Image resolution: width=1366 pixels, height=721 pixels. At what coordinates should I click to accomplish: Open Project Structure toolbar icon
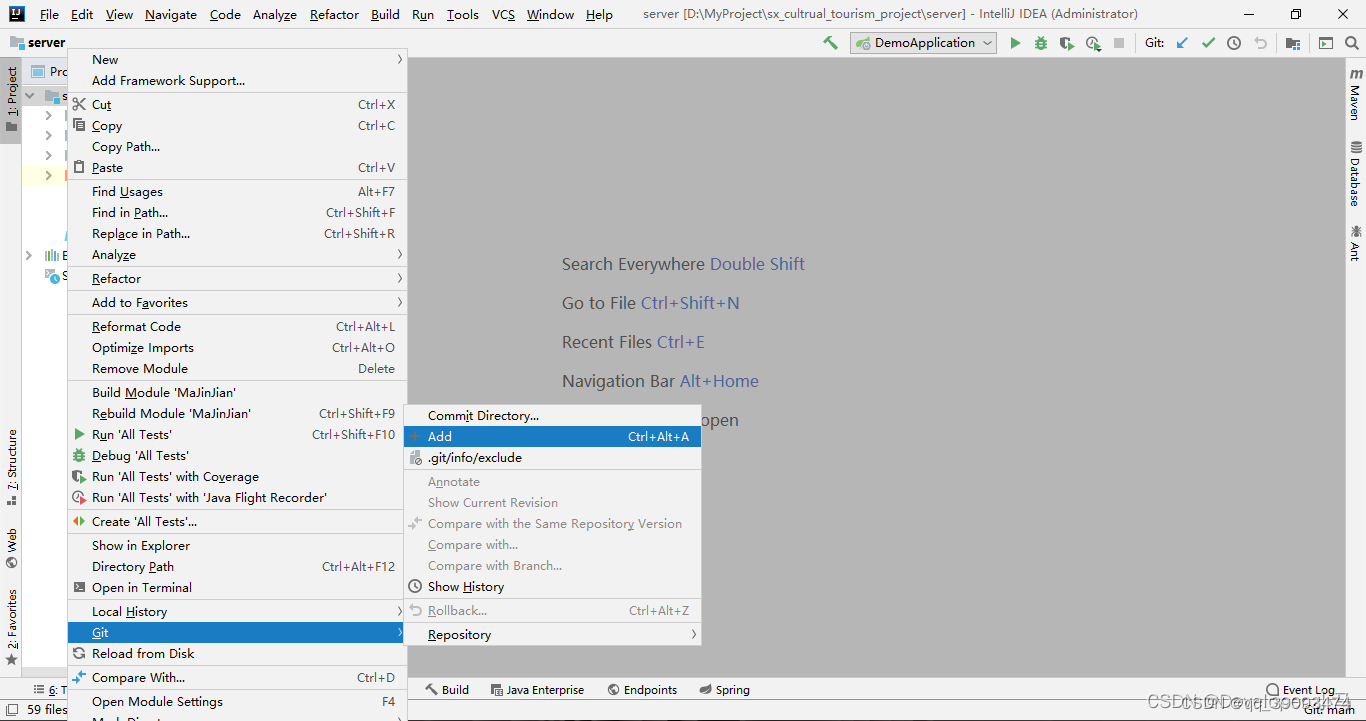click(x=1293, y=43)
